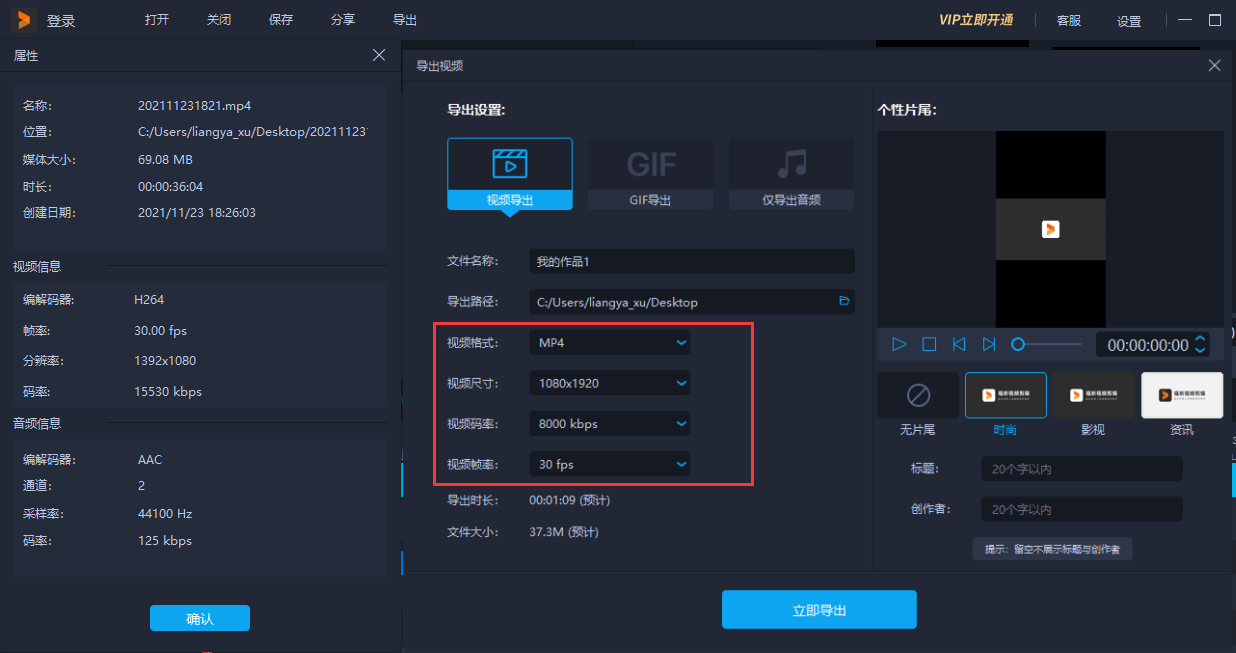This screenshot has width=1236, height=653.
Task: Click the 文件名称 filename input field
Action: 691,261
